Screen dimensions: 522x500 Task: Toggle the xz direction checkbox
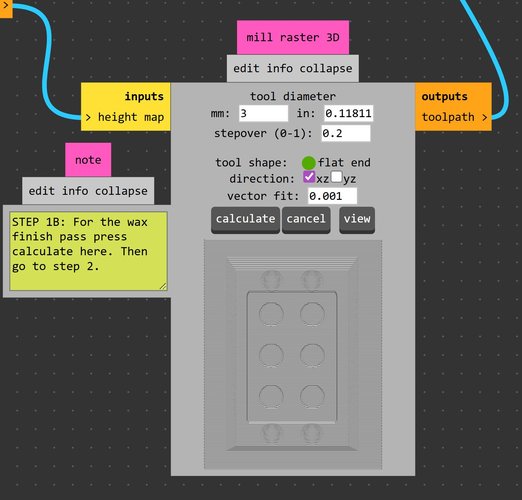[x=309, y=177]
